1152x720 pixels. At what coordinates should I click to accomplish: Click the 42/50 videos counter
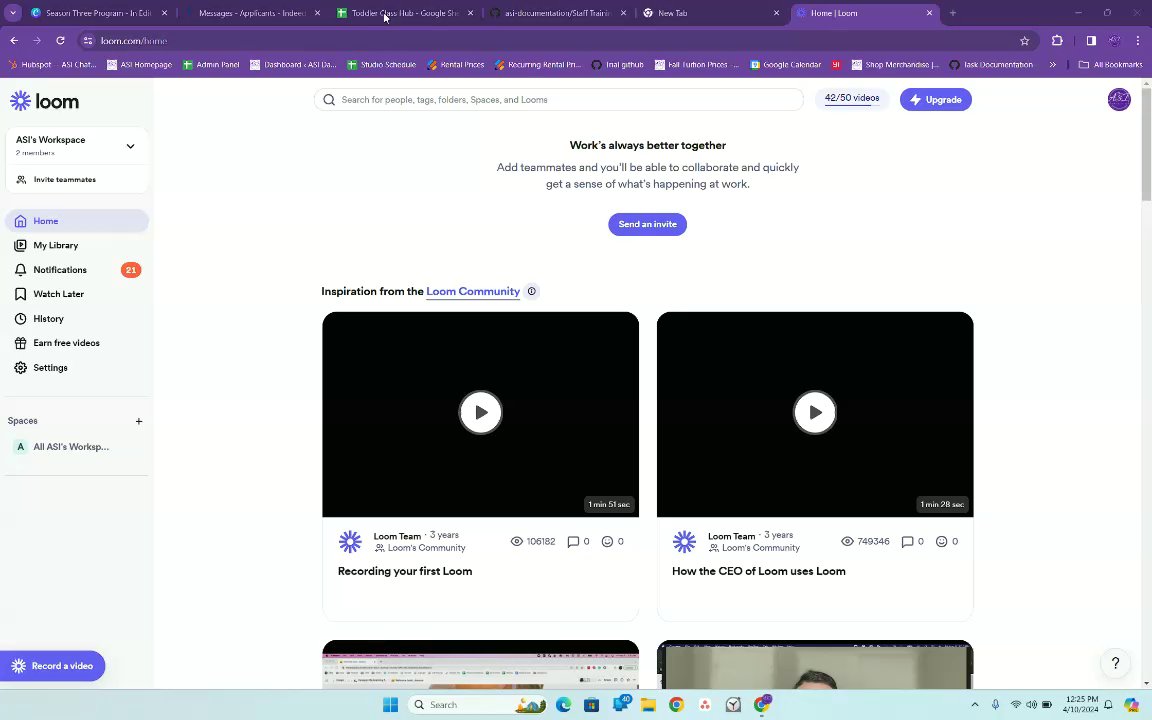pos(852,98)
